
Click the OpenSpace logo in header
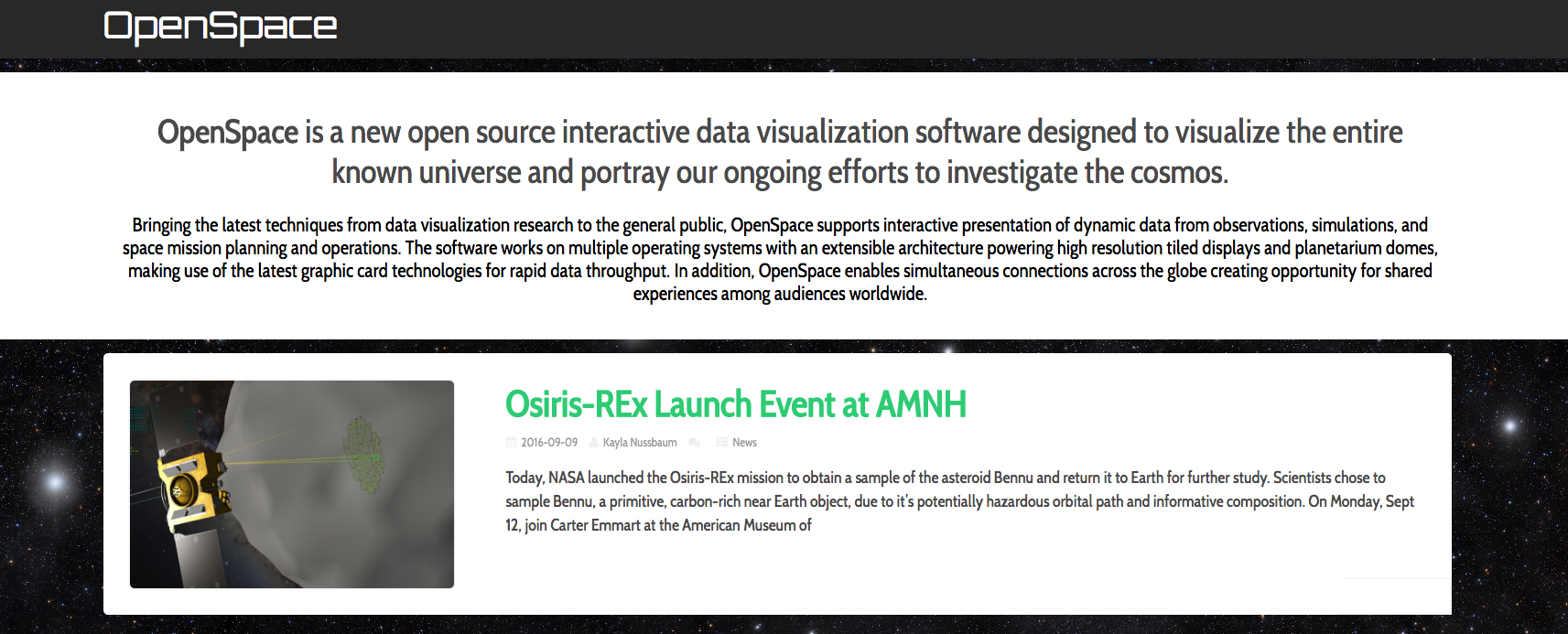[x=220, y=27]
